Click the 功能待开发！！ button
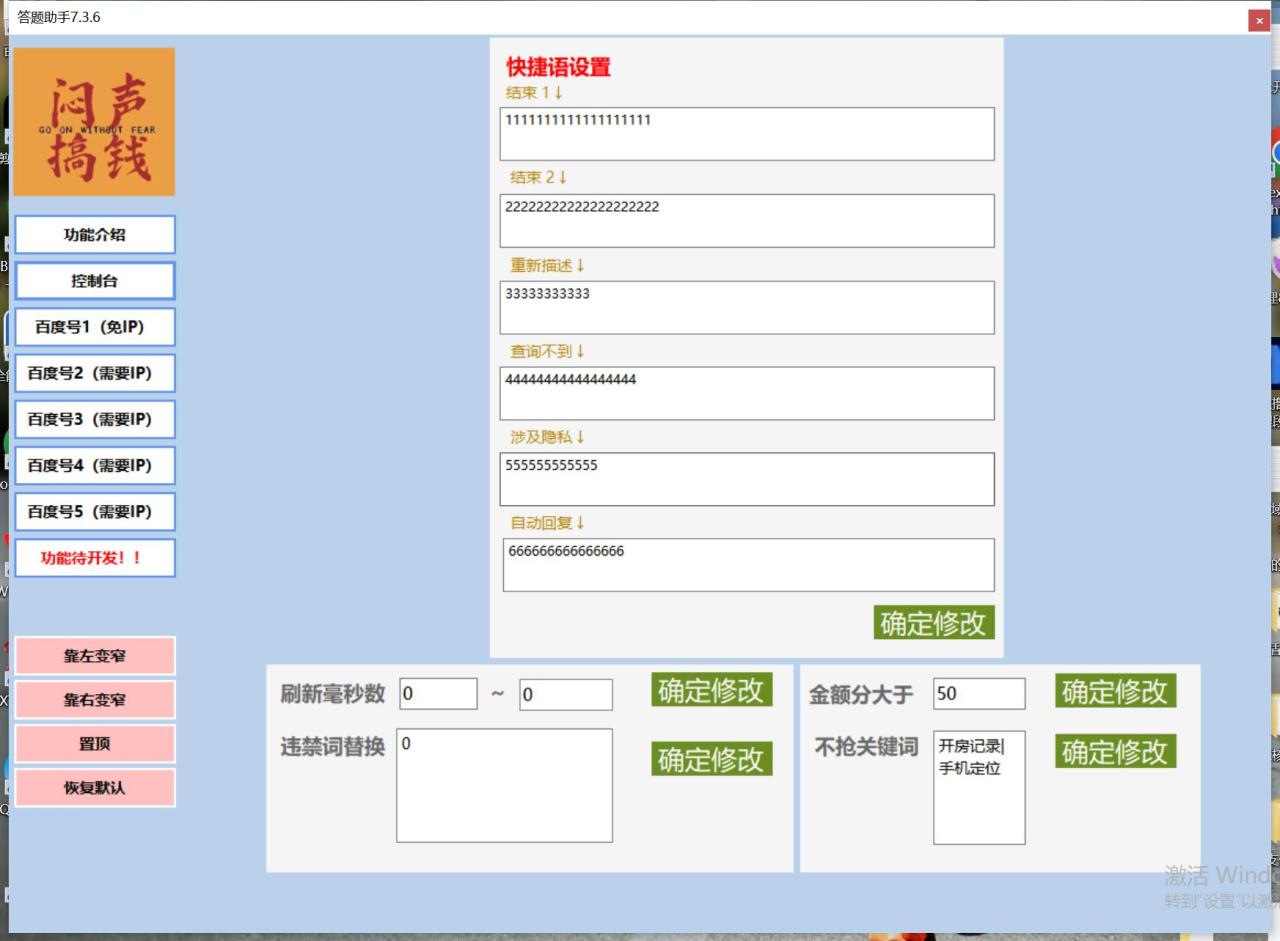 point(94,557)
